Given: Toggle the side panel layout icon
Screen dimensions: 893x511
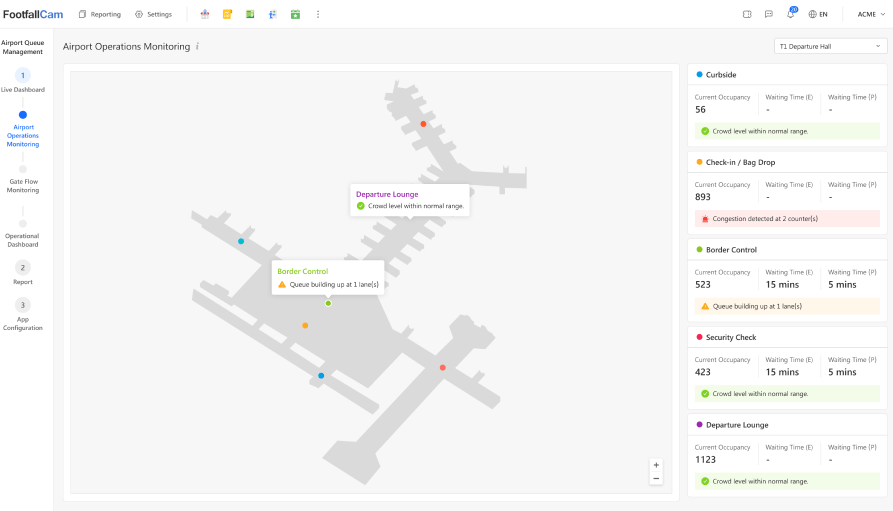Looking at the screenshot, I should point(746,14).
